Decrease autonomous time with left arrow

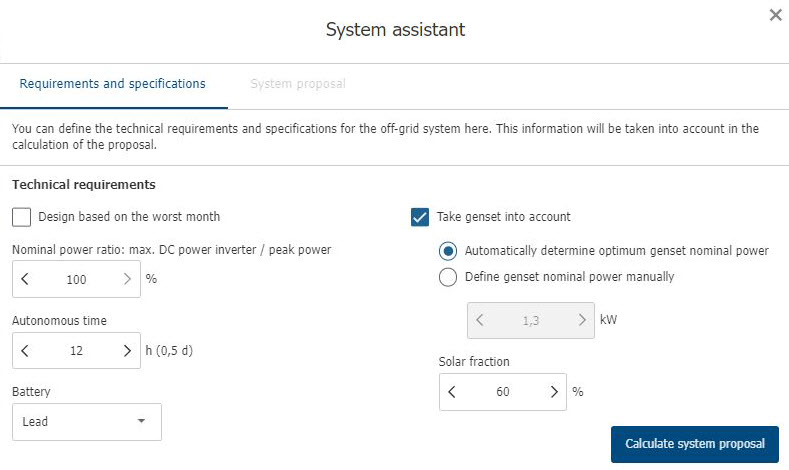tap(25, 350)
